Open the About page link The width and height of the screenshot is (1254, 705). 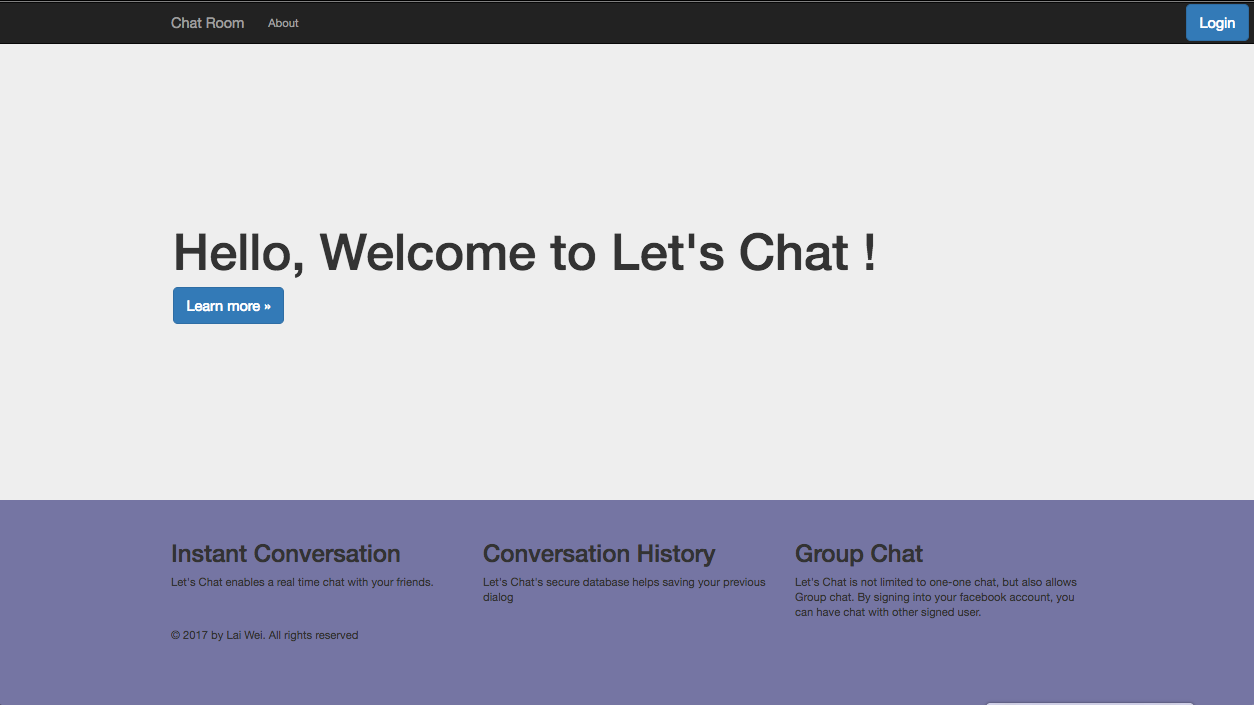(283, 22)
